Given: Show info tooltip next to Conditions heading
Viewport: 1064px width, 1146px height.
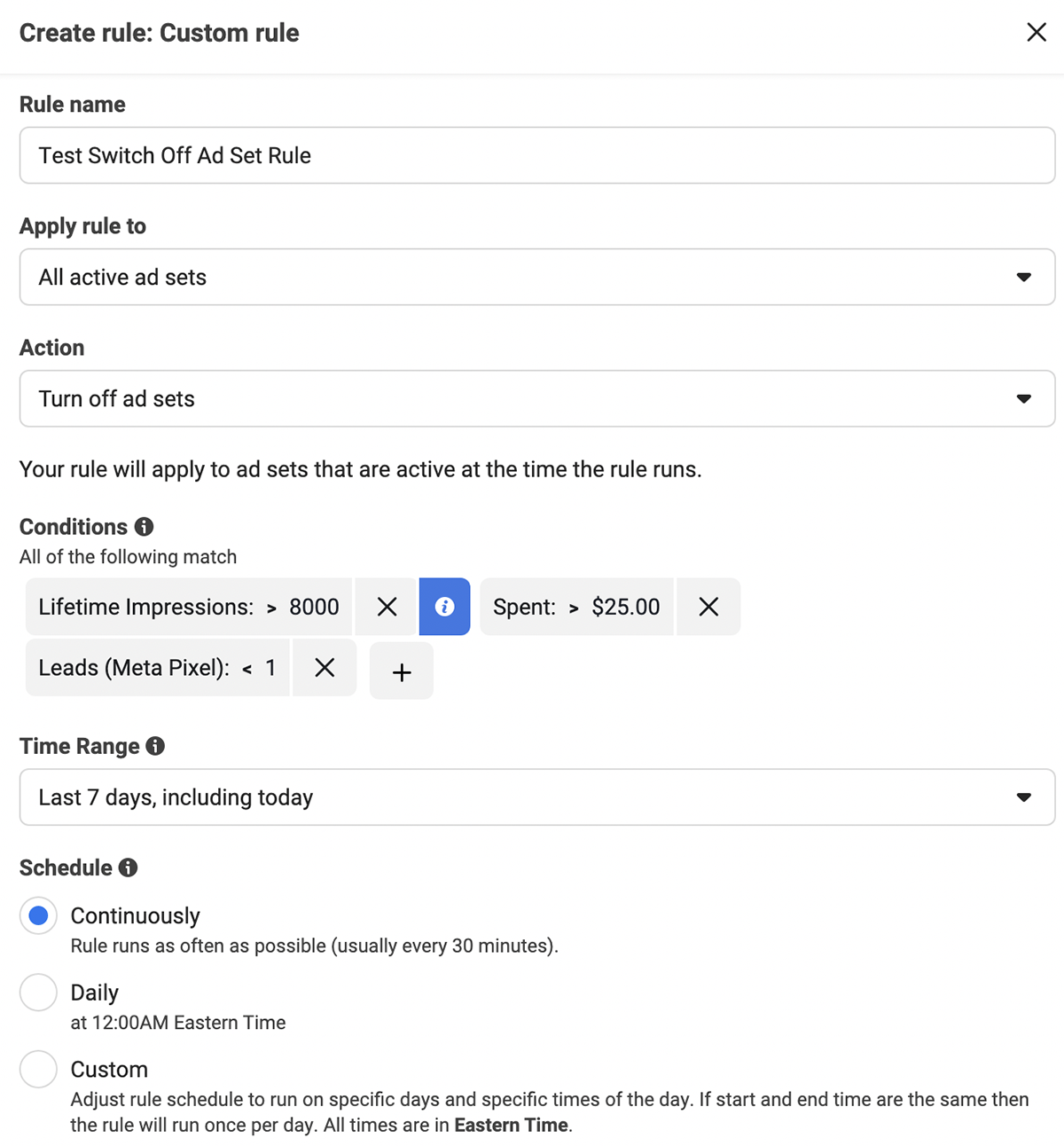Looking at the screenshot, I should [x=145, y=527].
